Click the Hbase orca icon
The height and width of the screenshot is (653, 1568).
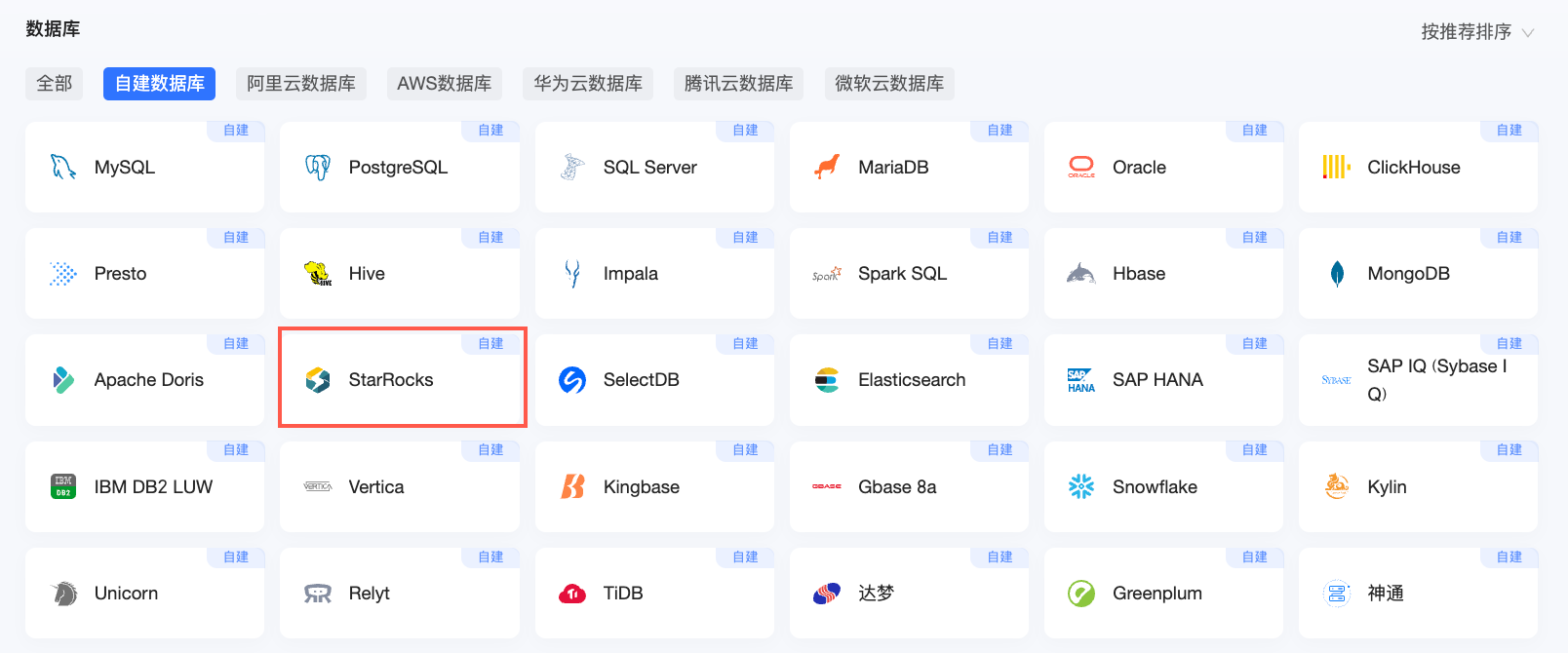coord(1081,274)
